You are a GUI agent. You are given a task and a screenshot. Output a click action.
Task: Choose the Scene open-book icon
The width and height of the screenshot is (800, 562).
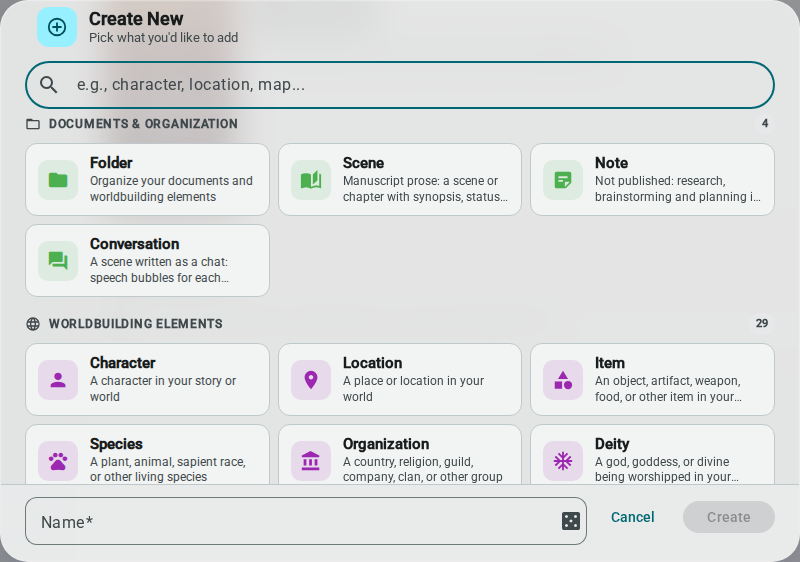point(311,180)
